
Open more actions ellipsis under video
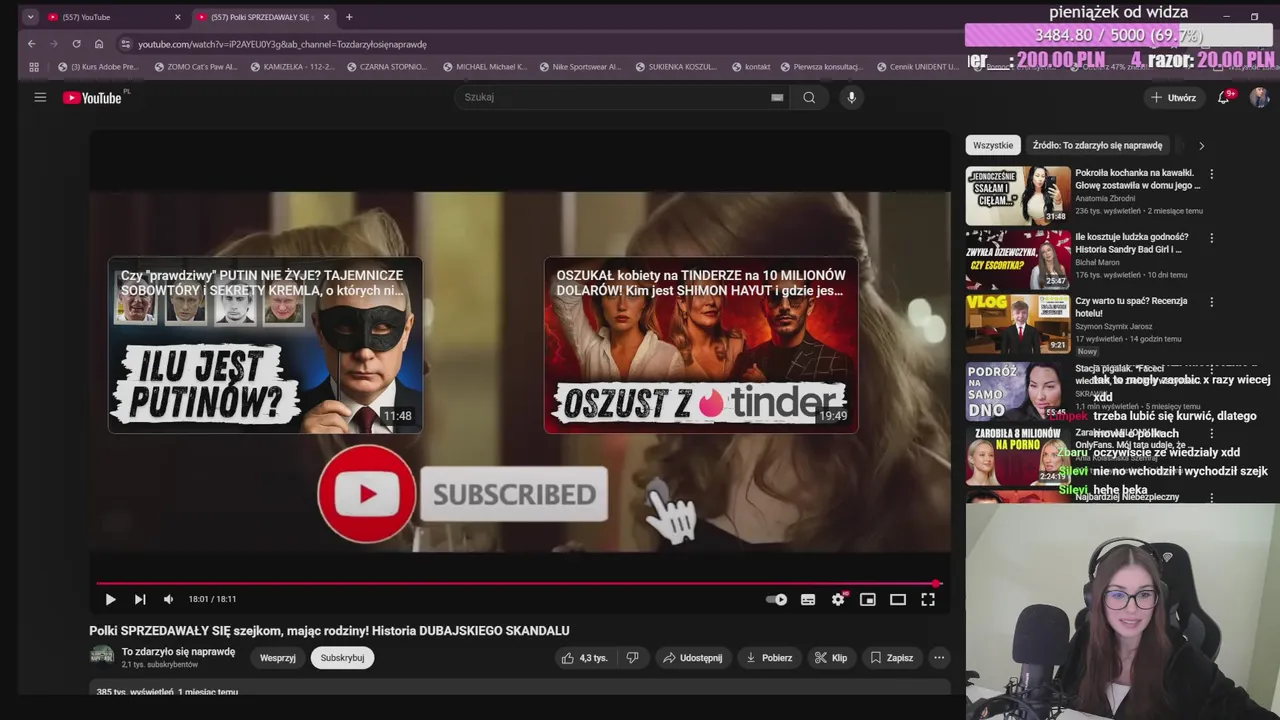pyautogui.click(x=938, y=658)
